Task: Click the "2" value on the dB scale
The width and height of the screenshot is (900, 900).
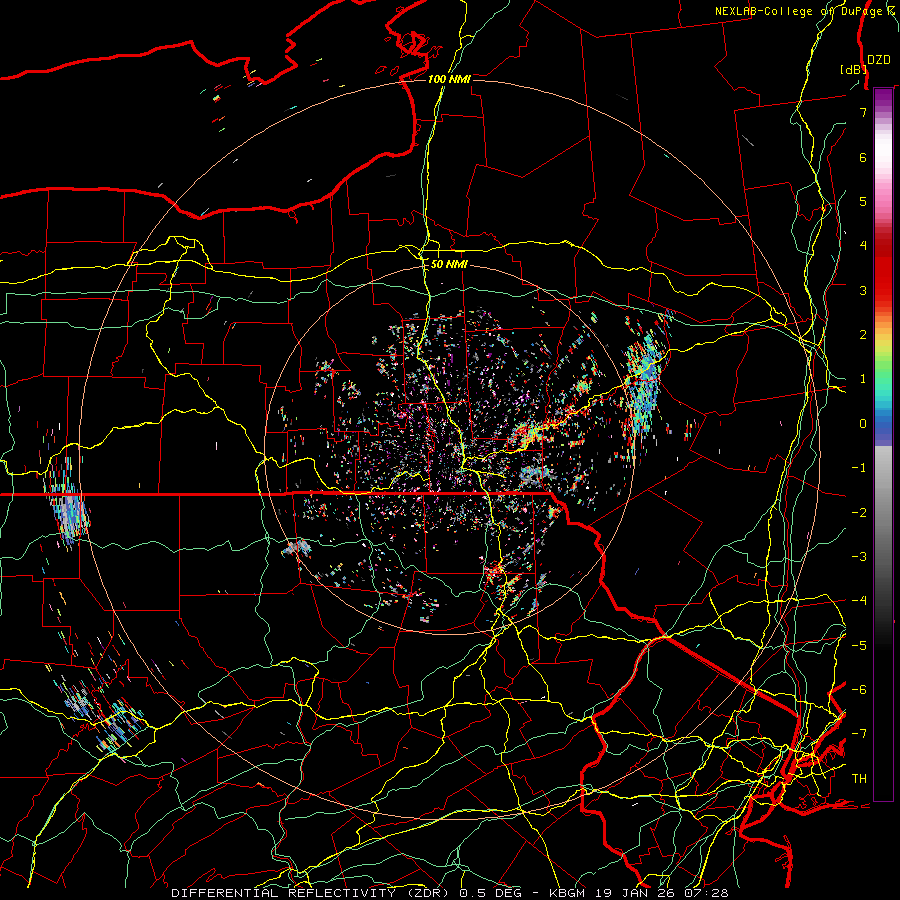Action: point(863,335)
